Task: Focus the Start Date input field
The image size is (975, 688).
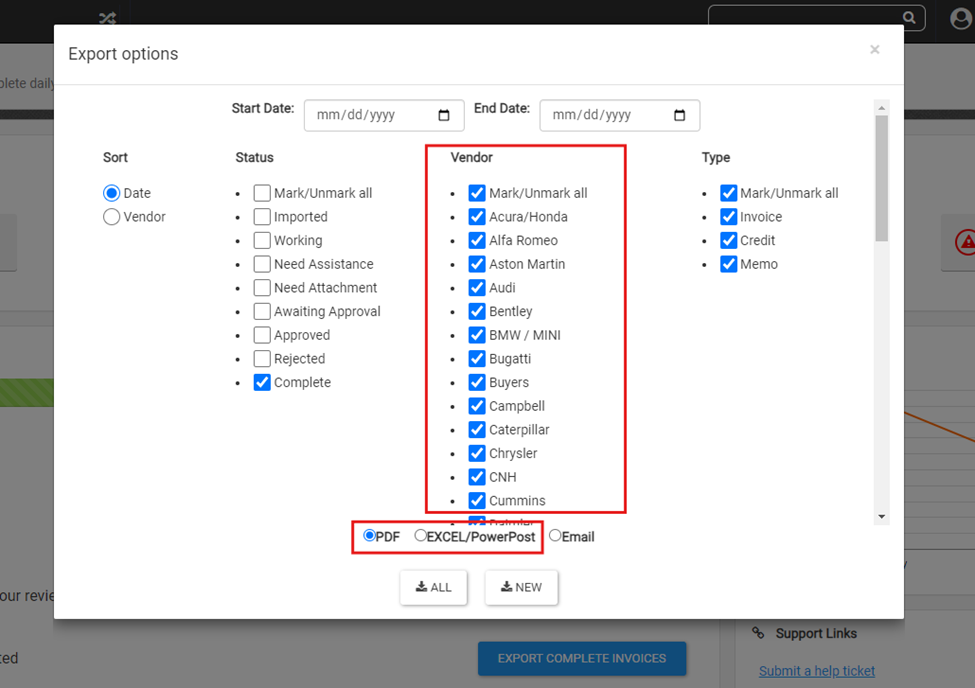Action: [x=384, y=115]
